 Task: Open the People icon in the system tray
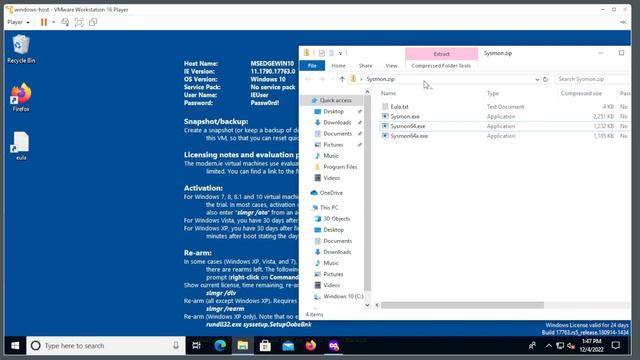pos(532,346)
